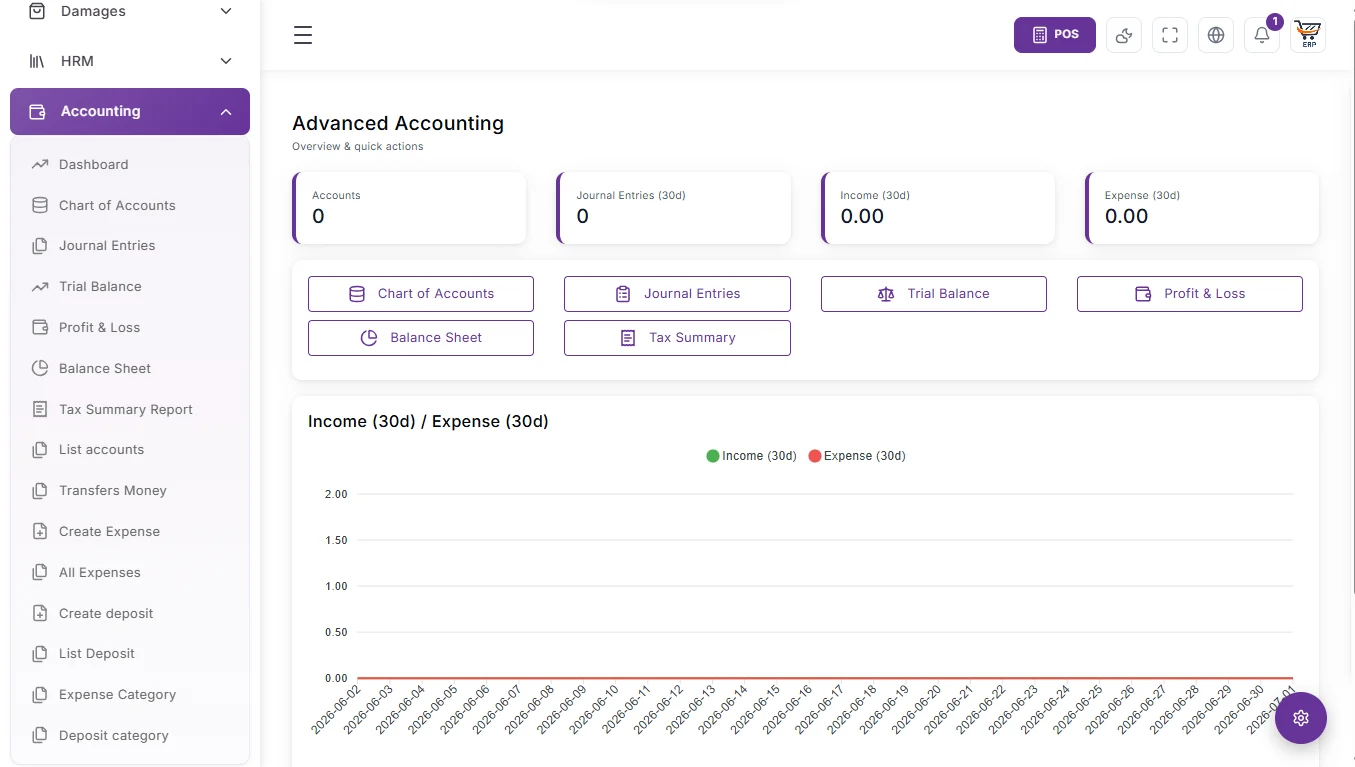
Task: Open the hamburger sidebar menu icon
Action: tap(303, 35)
